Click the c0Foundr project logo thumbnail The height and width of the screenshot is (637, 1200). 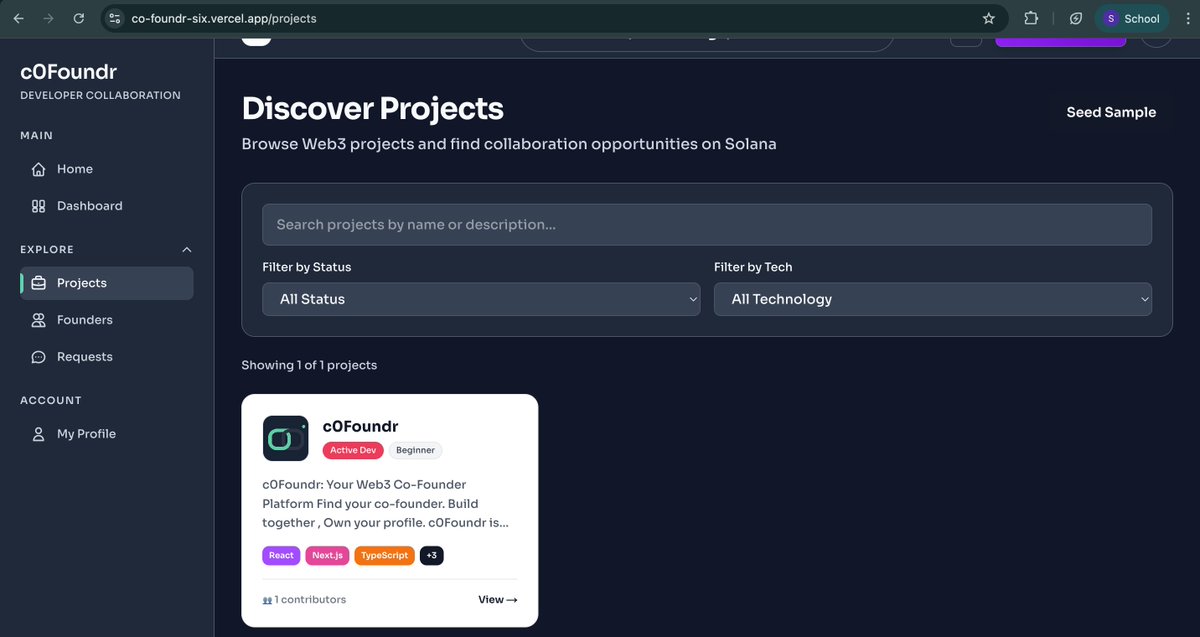pos(286,438)
